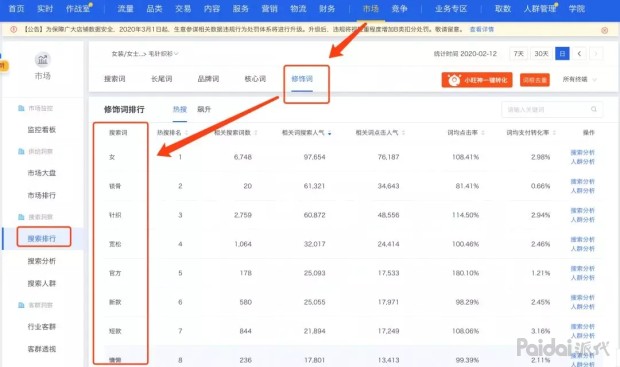Select the 飙升 sub-tab
The height and width of the screenshot is (367, 620).
tap(204, 109)
